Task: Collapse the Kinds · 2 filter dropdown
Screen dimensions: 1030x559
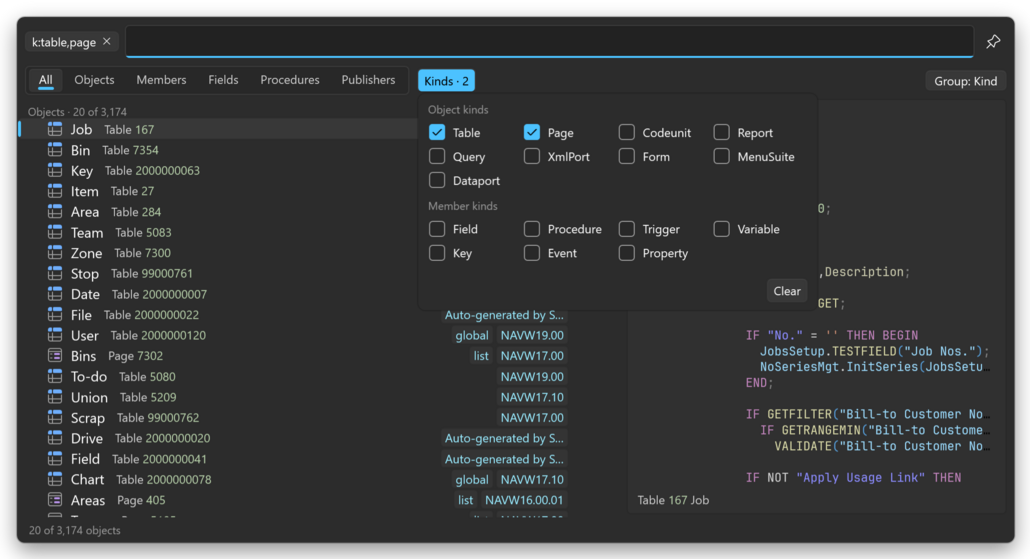Action: (x=446, y=81)
